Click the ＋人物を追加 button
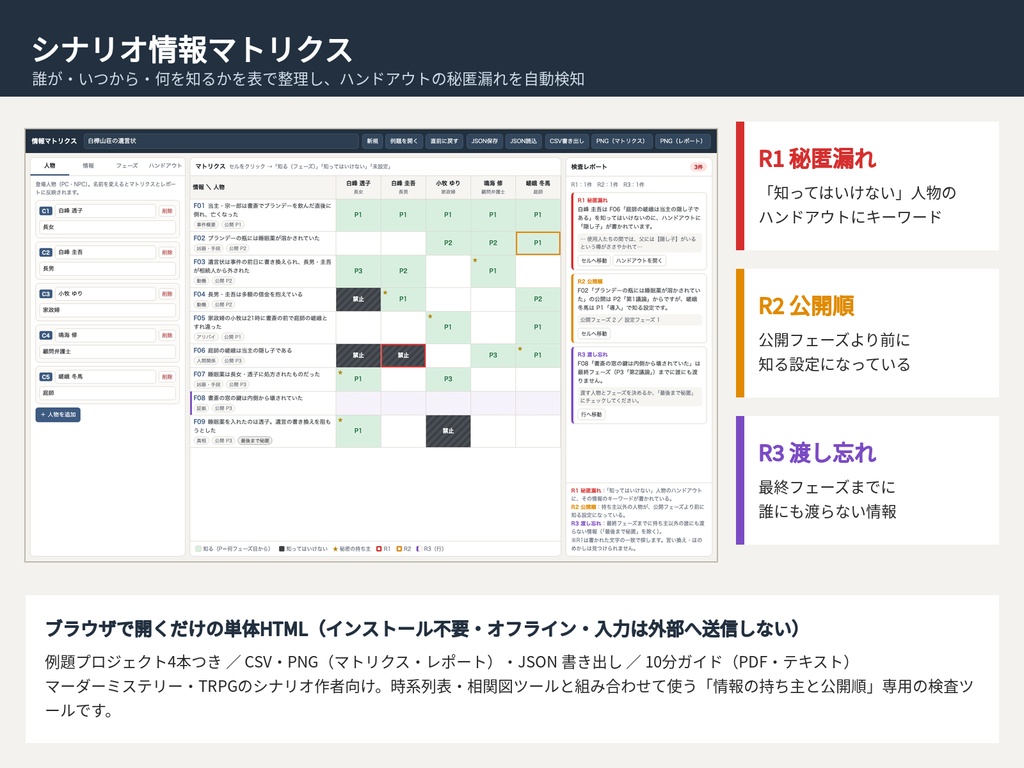Screen dimensions: 1024x768 (x=58, y=415)
